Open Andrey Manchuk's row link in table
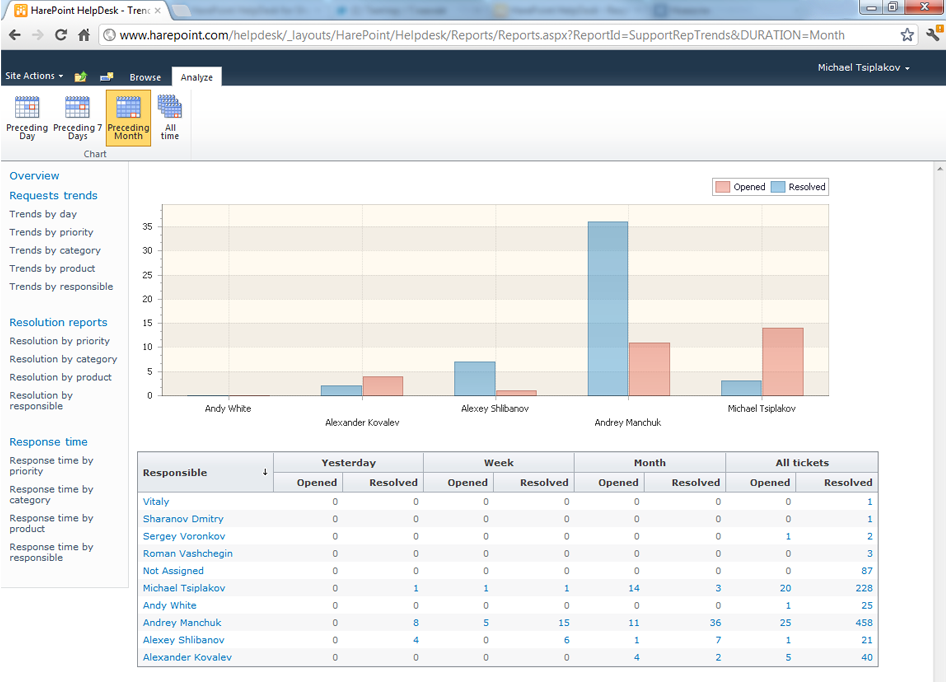 click(x=181, y=623)
